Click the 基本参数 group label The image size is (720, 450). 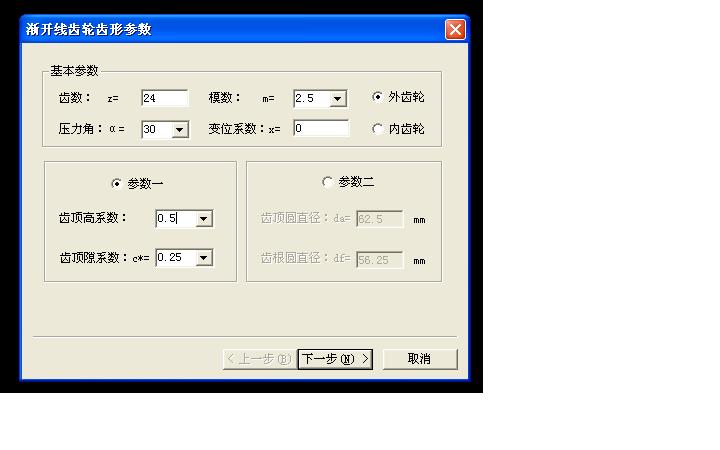74,71
